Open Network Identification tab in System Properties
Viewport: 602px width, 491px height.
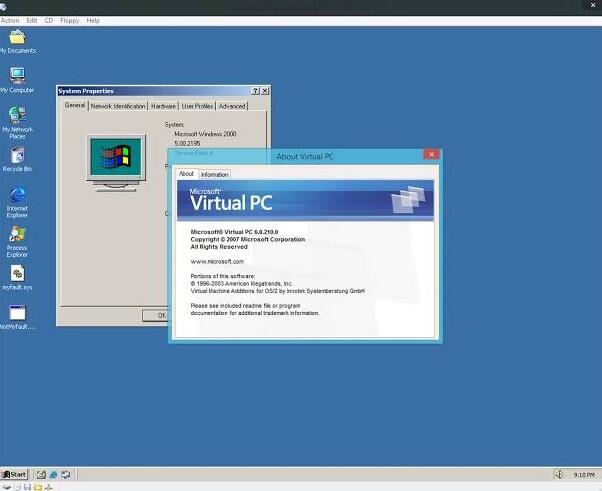(118, 106)
